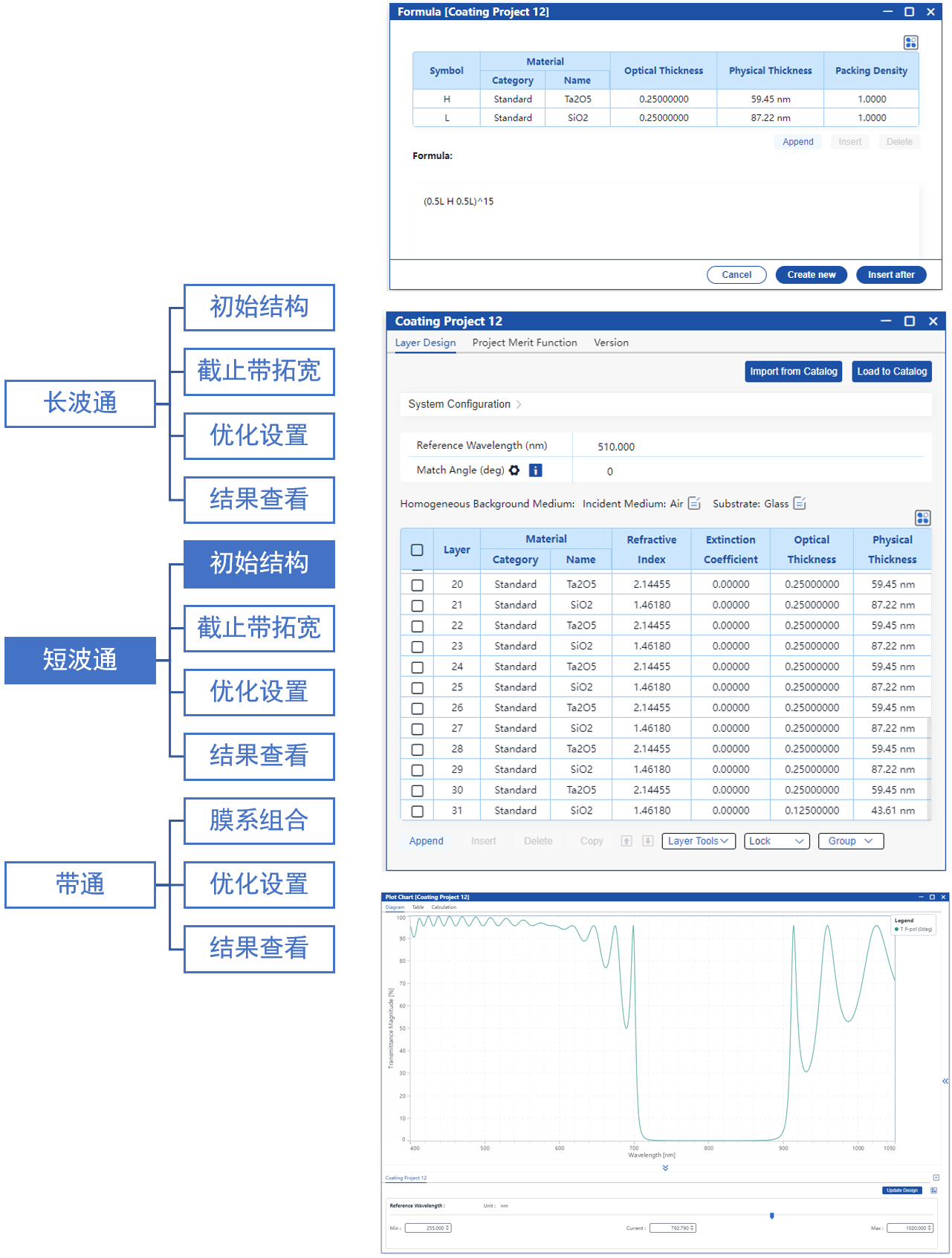Open the Layer Tools dropdown

[698, 841]
